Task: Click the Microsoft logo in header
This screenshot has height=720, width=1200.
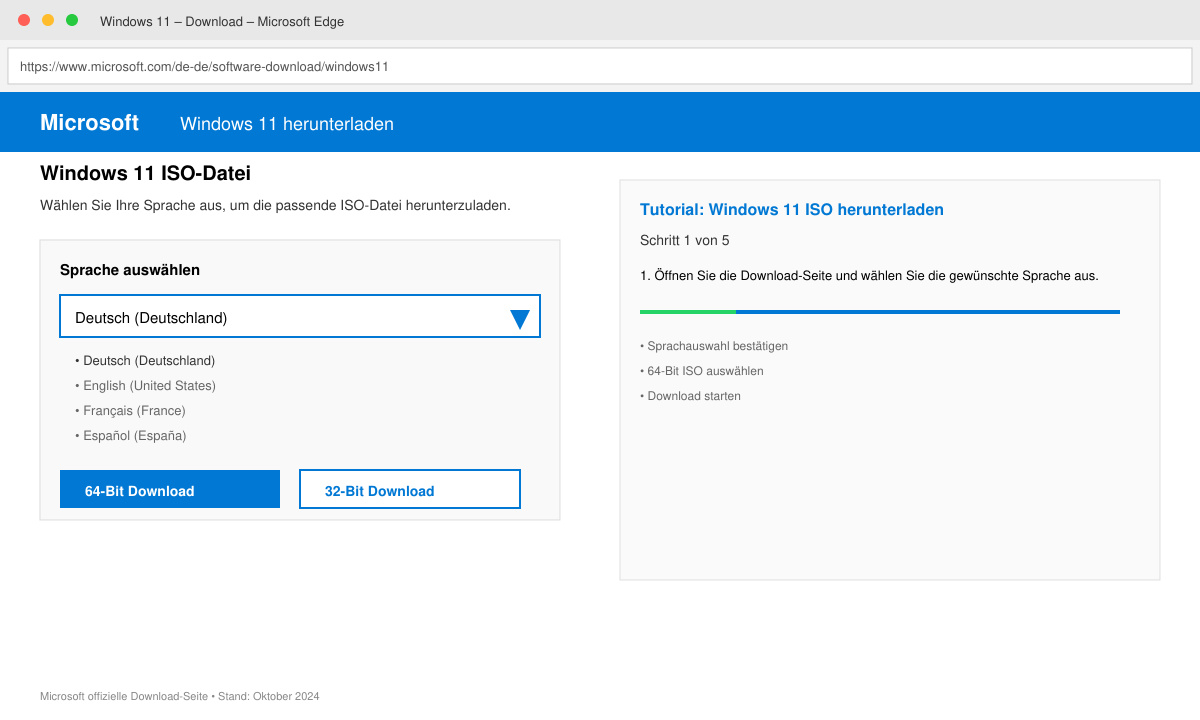Action: point(89,122)
